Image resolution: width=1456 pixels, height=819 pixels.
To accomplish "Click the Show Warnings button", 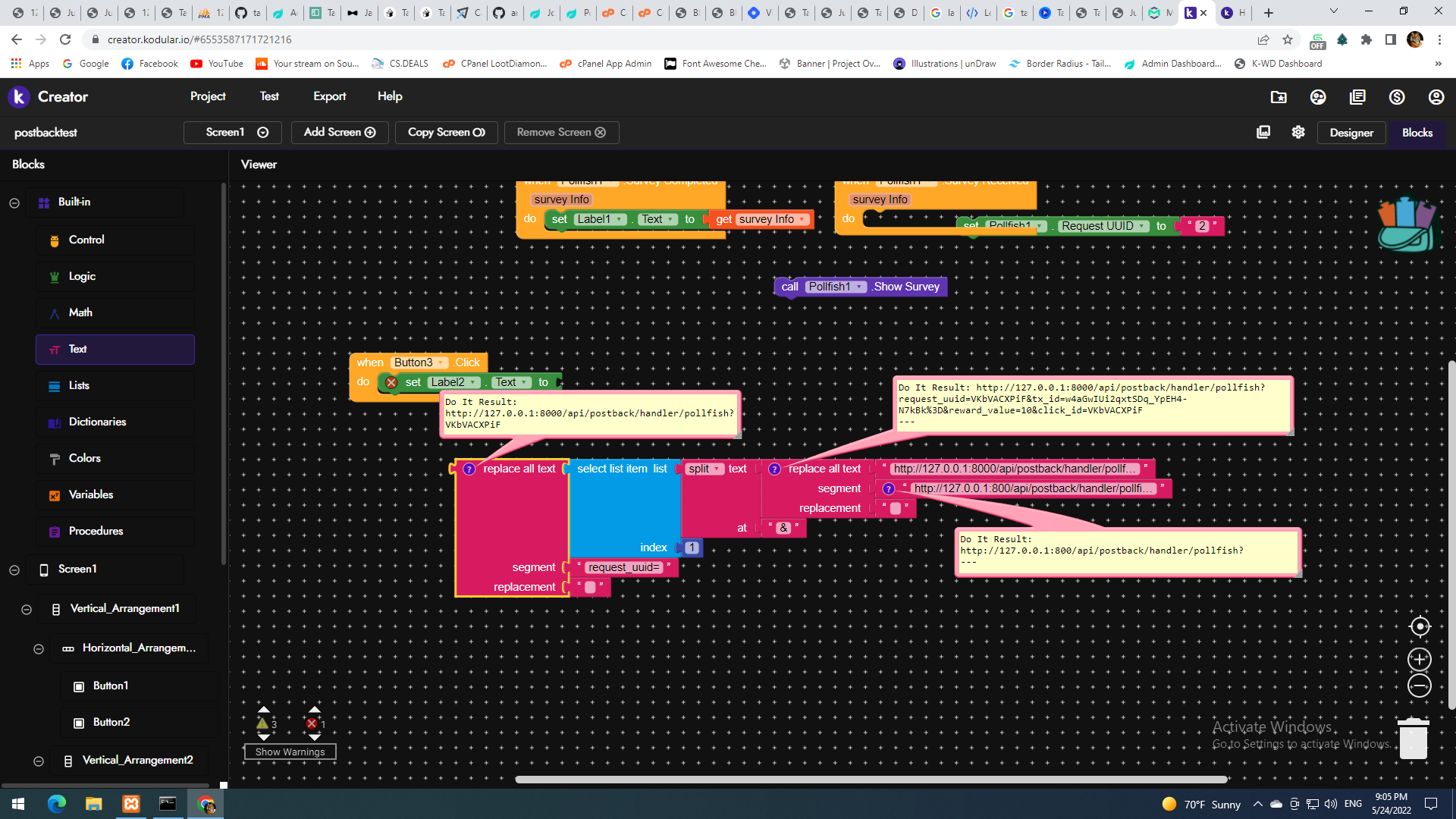I will click(x=290, y=752).
